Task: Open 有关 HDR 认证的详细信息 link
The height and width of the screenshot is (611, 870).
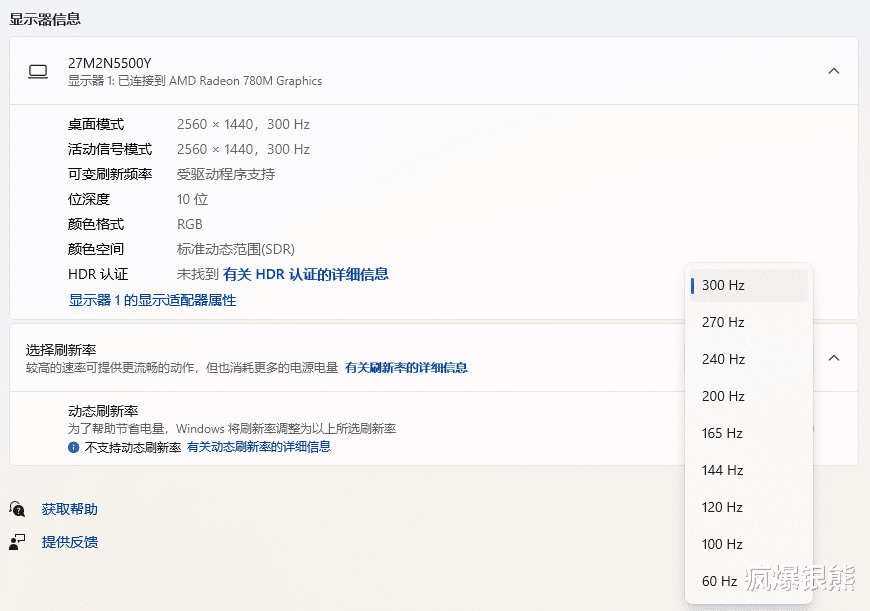Action: 306,274
